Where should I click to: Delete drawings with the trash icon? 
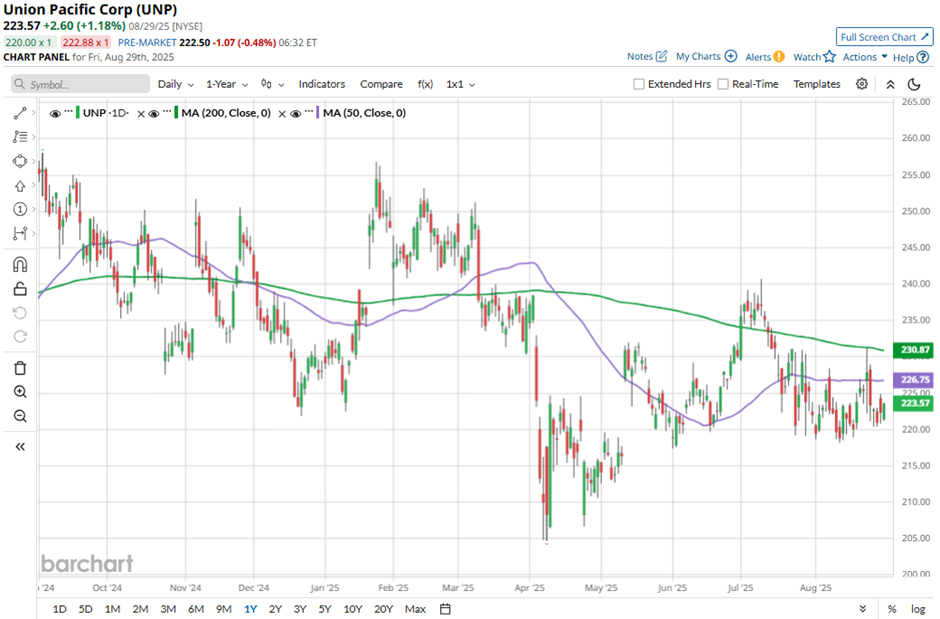point(20,368)
